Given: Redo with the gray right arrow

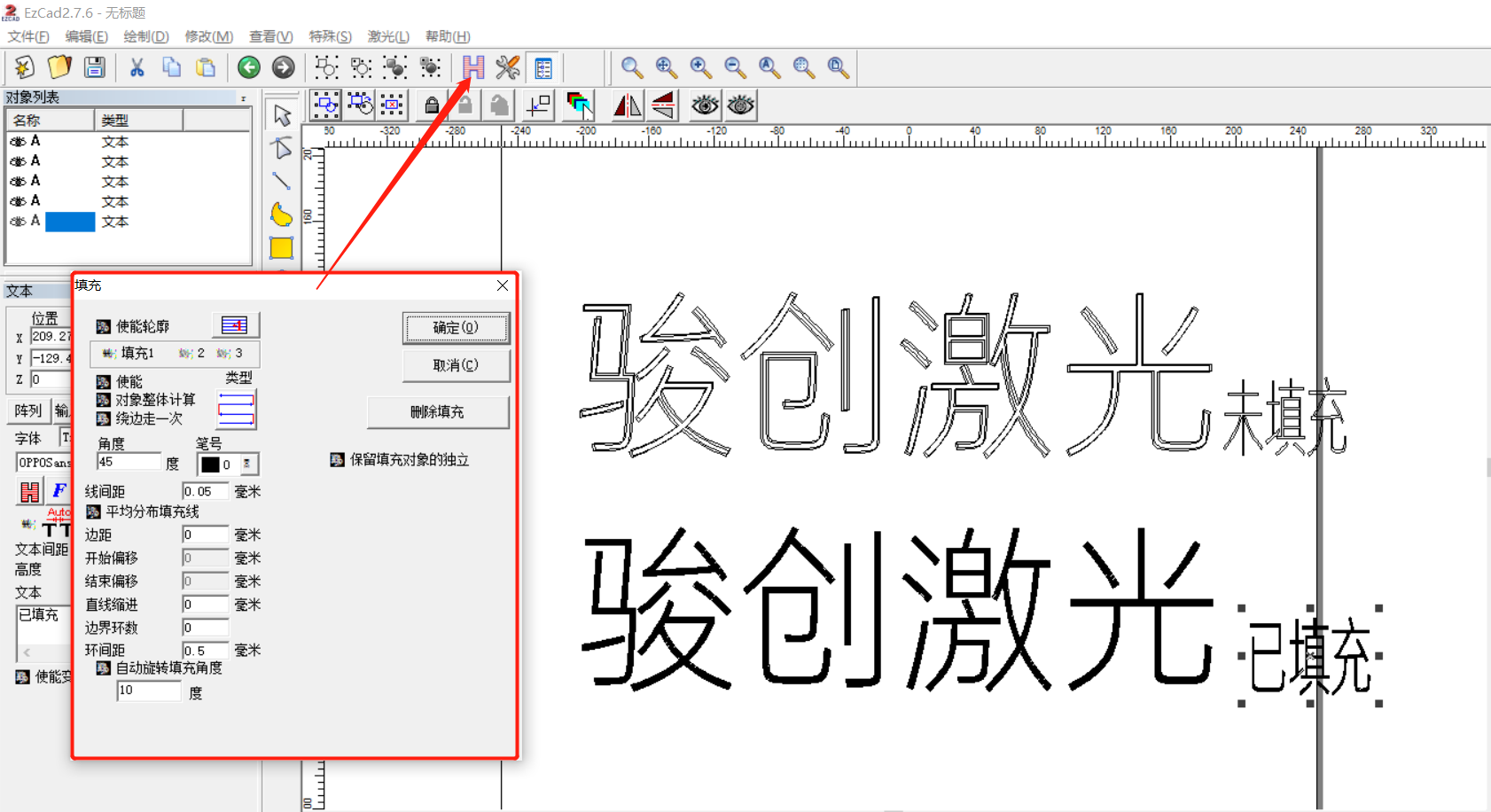Looking at the screenshot, I should coord(283,67).
